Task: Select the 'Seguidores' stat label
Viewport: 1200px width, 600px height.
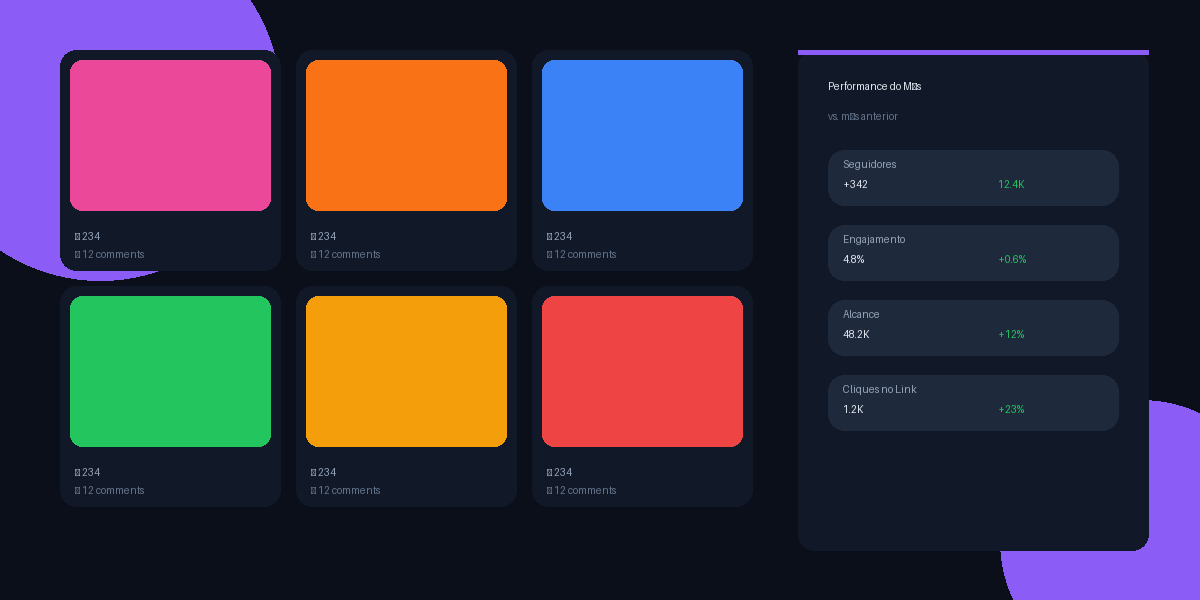Action: pos(870,164)
